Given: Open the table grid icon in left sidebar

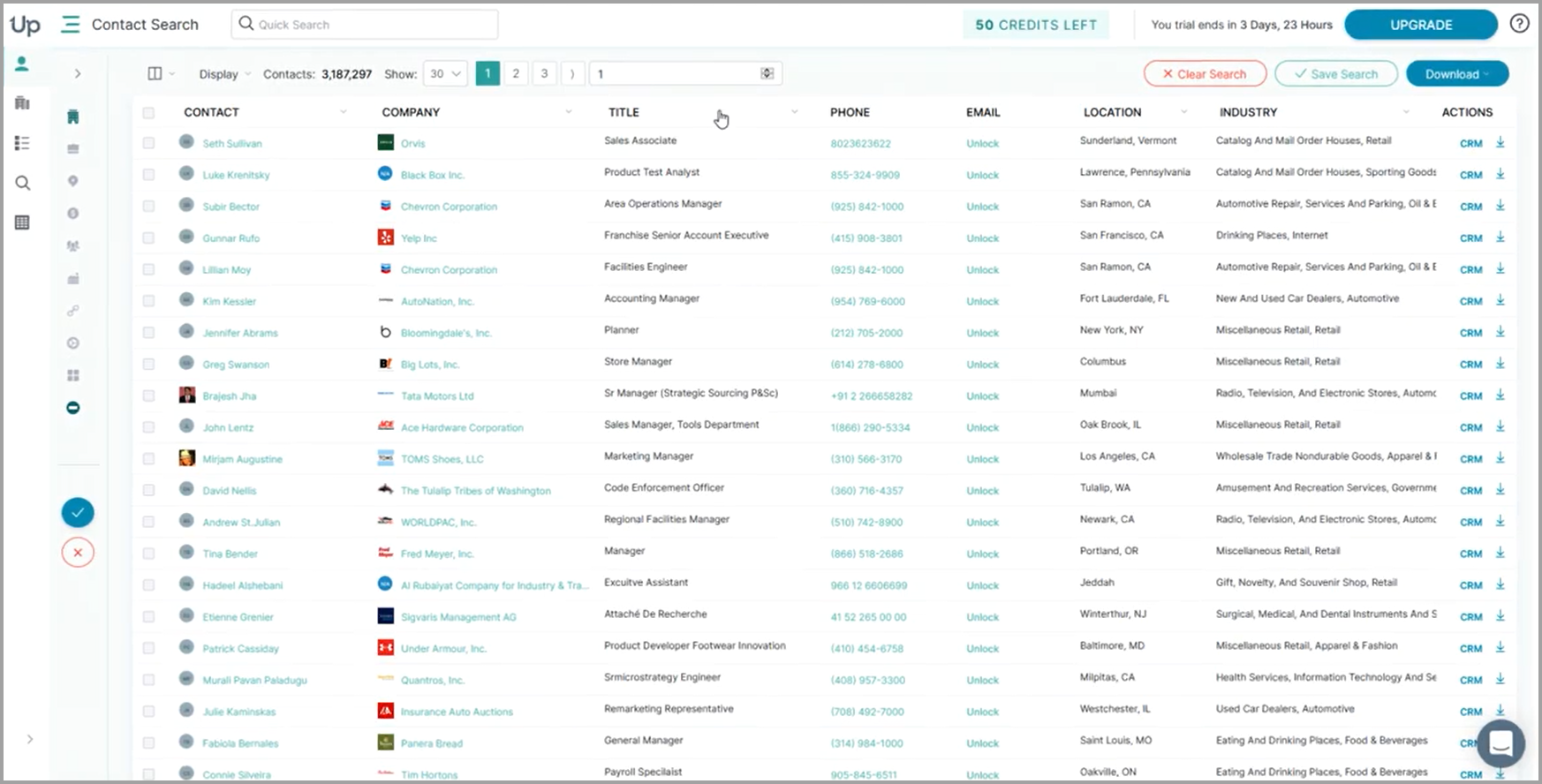Looking at the screenshot, I should coord(23,222).
